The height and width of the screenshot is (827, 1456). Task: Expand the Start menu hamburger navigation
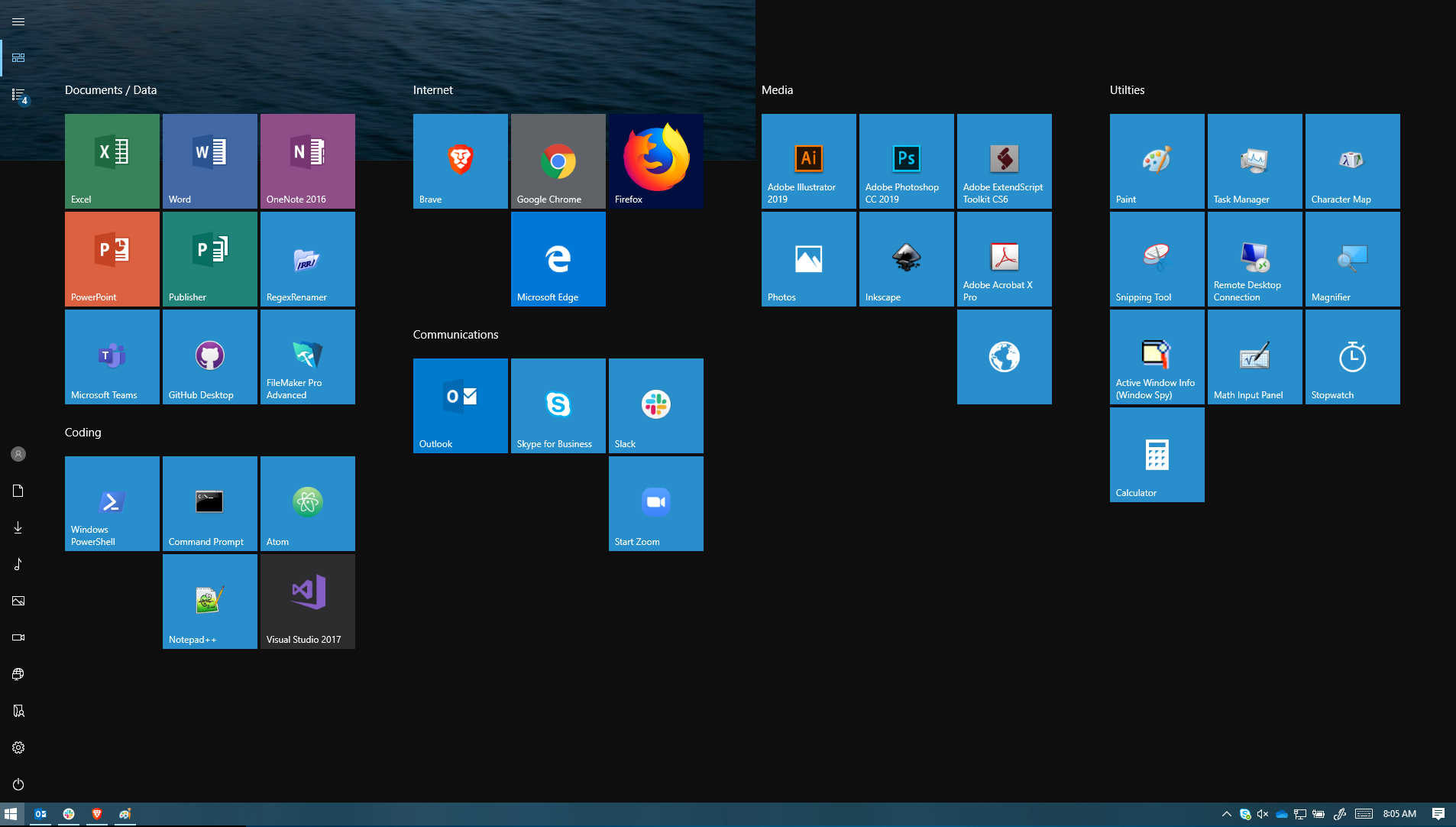(18, 21)
